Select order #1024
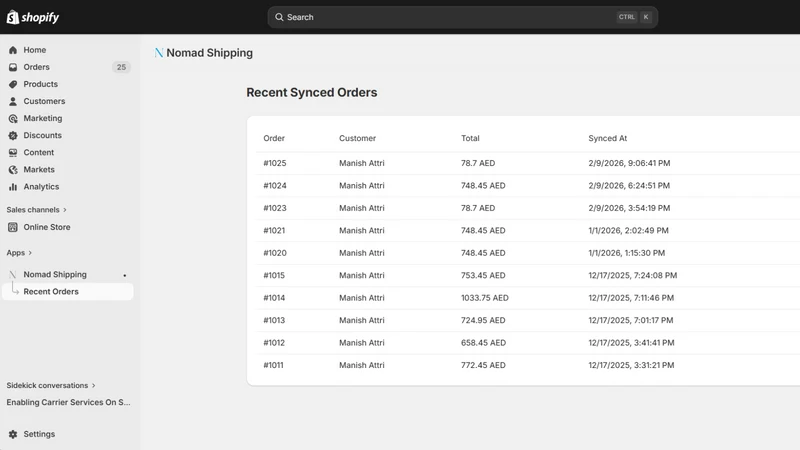Viewport: 800px width, 450px height. (274, 186)
